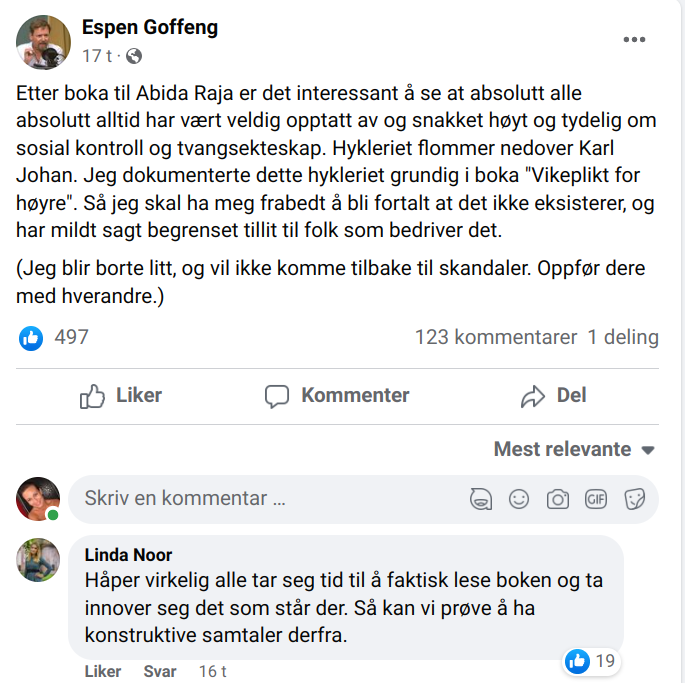685x683 pixels.
Task: Click the avatar sticker icon in comment box
Action: [x=480, y=498]
